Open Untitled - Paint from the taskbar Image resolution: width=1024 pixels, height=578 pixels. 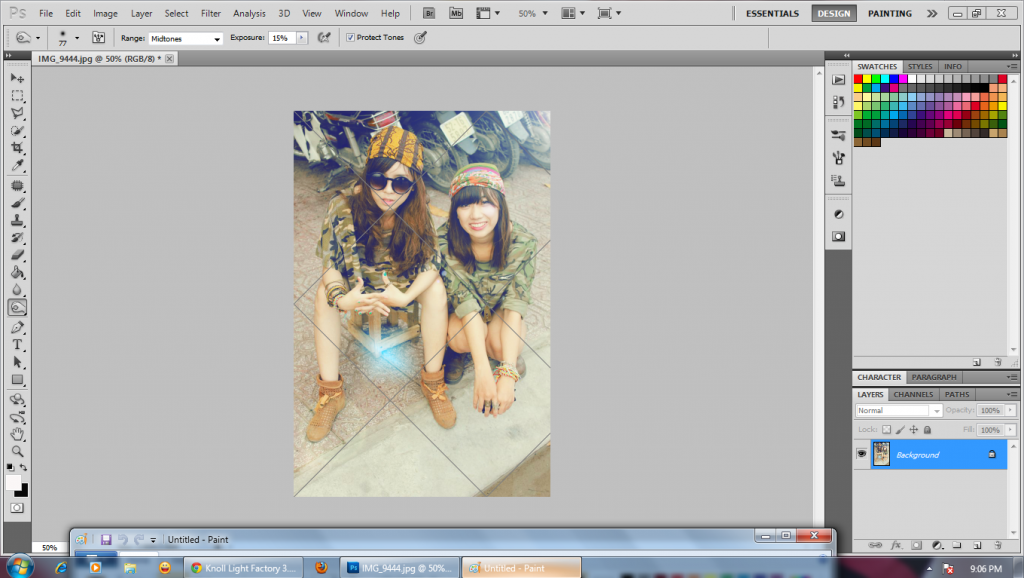coord(521,568)
